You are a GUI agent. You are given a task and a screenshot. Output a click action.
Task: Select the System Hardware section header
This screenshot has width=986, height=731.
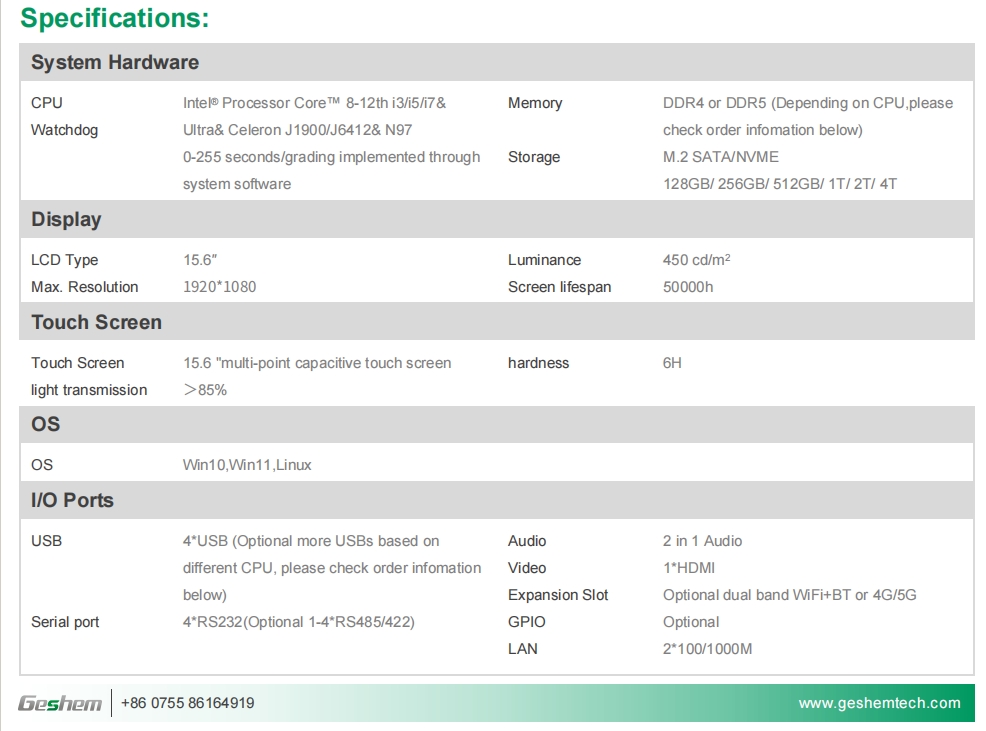coord(115,62)
